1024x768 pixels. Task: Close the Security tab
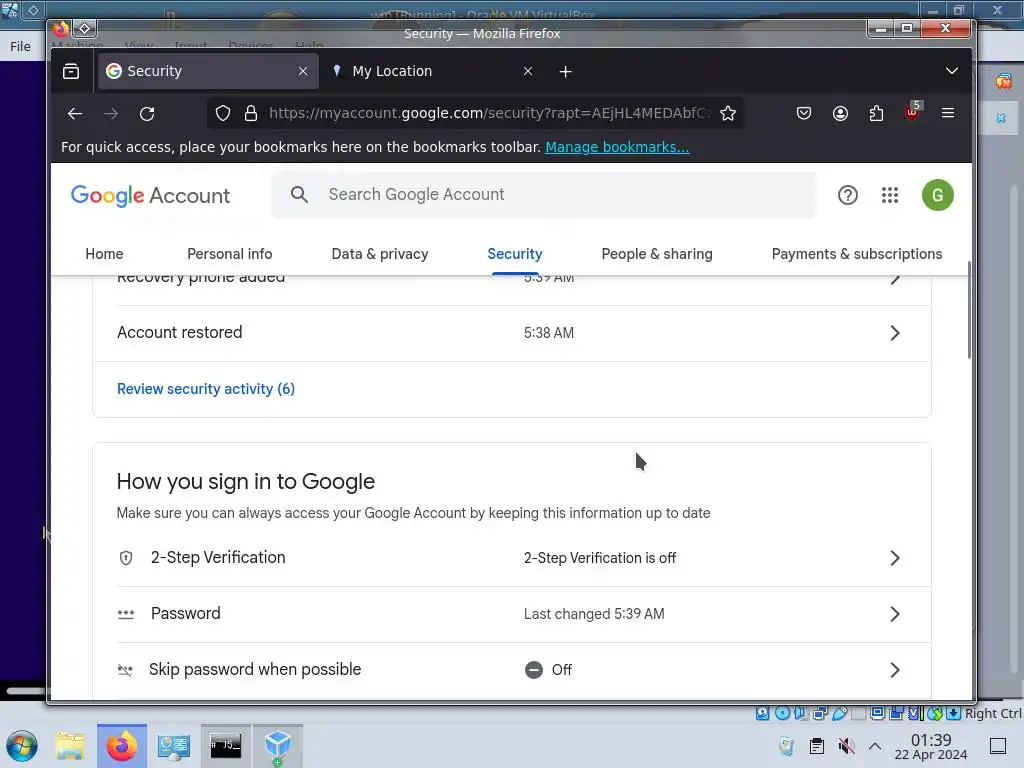coord(303,71)
